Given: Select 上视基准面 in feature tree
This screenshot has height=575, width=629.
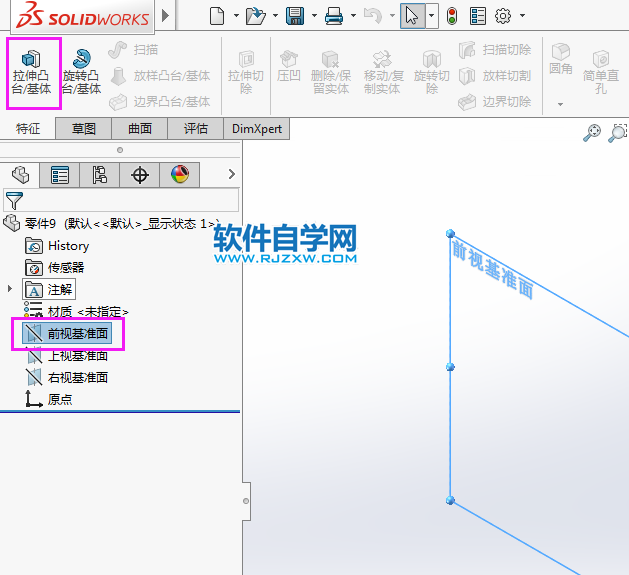Looking at the screenshot, I should point(67,356).
